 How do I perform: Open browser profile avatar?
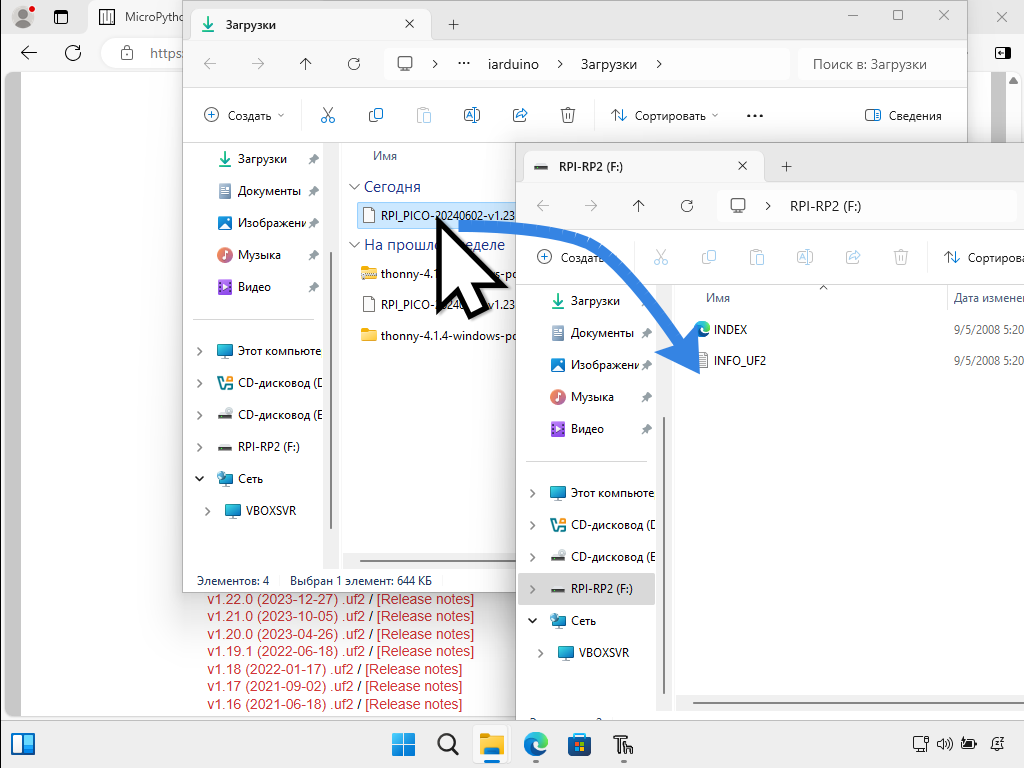24,17
